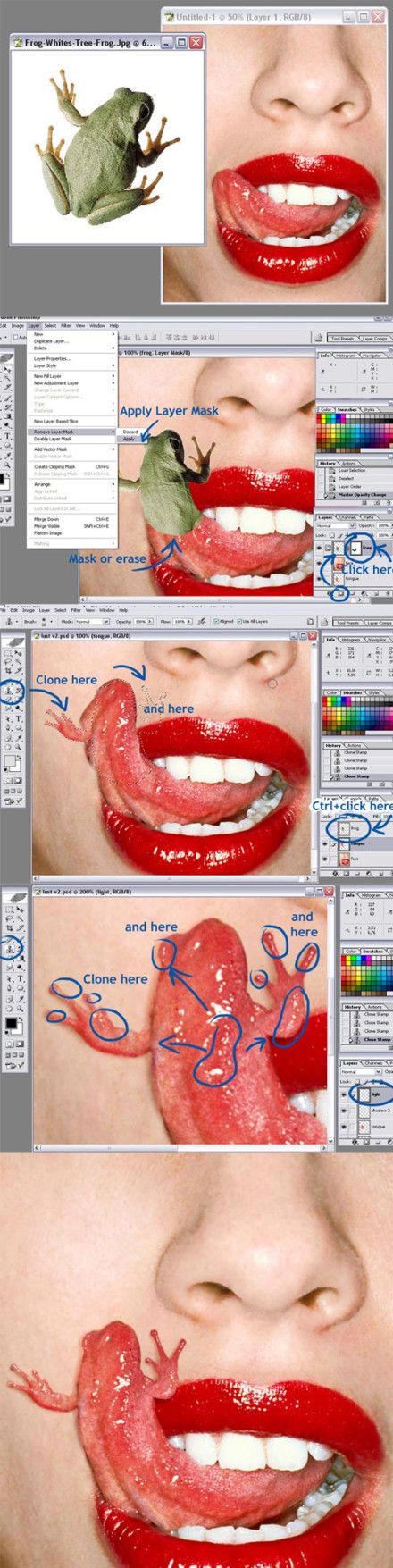Select the Type tool in the 100% tongue window toolbox
This screenshot has width=393, height=1568.
pos(19,718)
